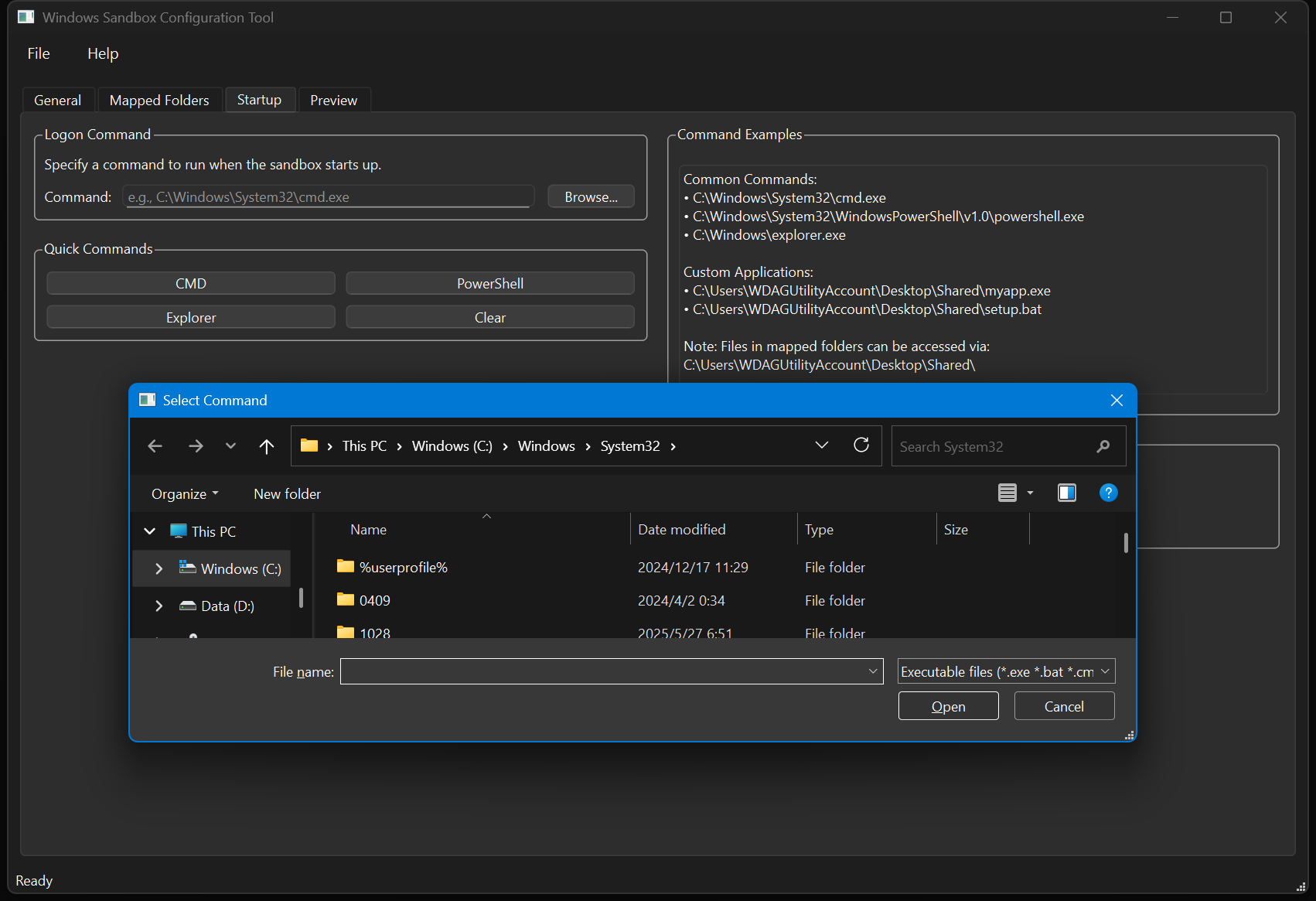Go forward in Select Command dialog

(196, 446)
